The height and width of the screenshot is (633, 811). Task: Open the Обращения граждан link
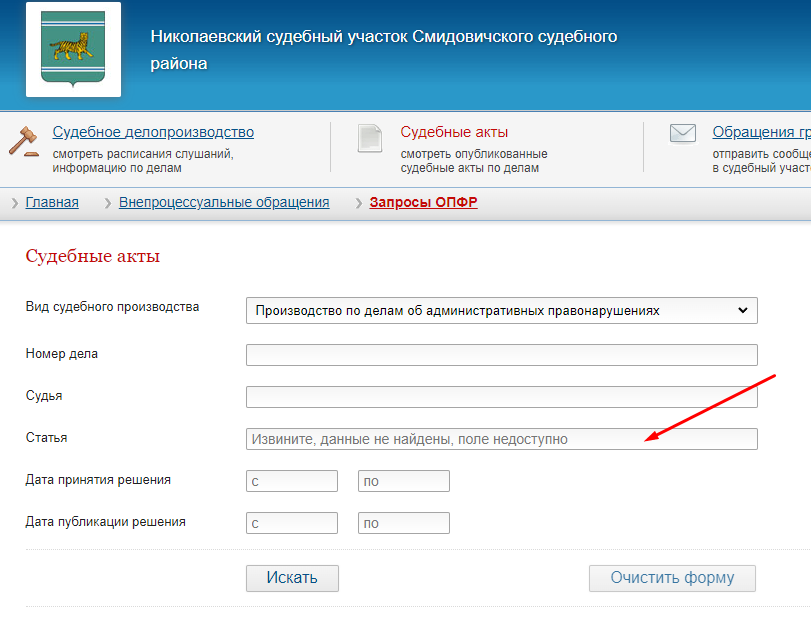pyautogui.click(x=760, y=132)
